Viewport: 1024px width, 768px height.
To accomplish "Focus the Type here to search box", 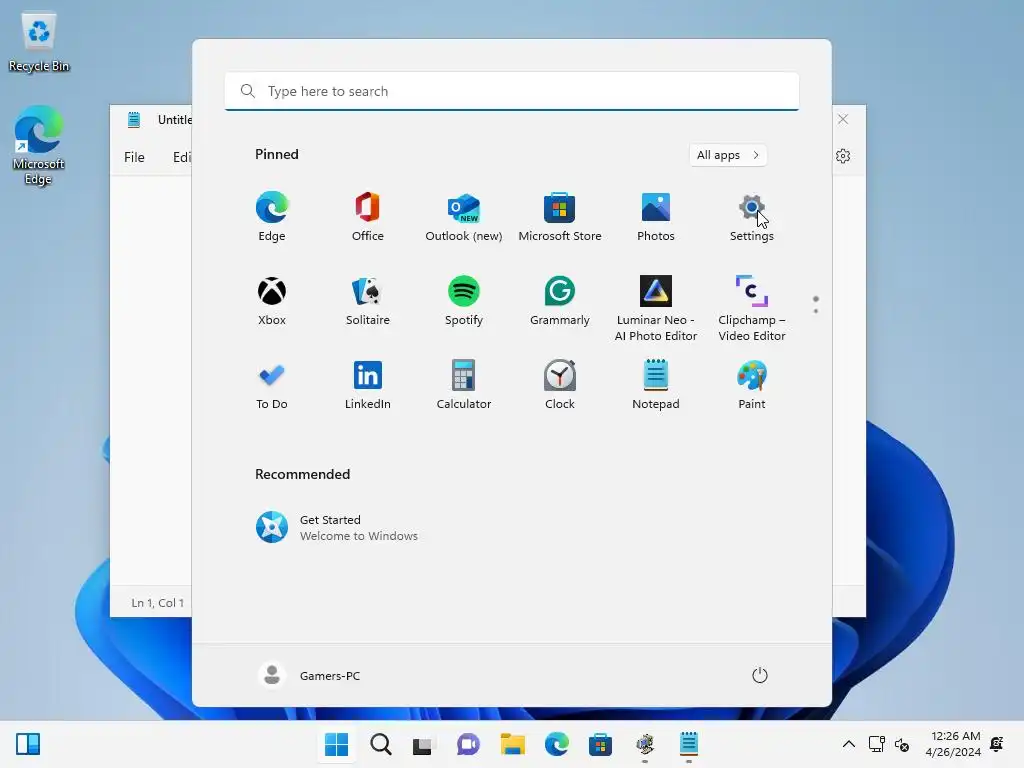I will pos(512,91).
